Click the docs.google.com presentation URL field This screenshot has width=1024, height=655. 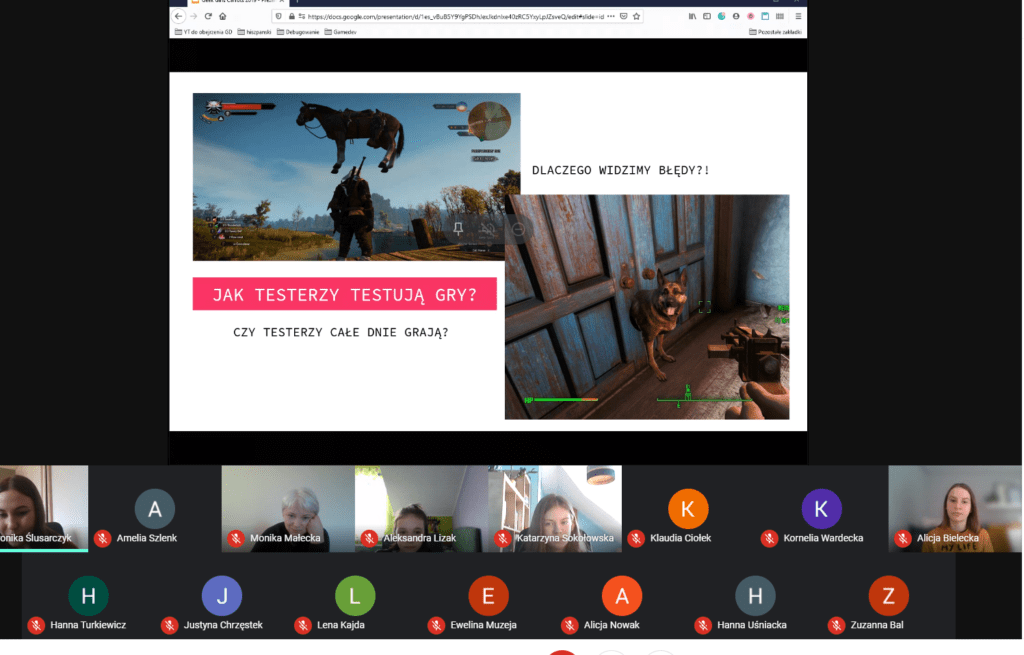455,16
